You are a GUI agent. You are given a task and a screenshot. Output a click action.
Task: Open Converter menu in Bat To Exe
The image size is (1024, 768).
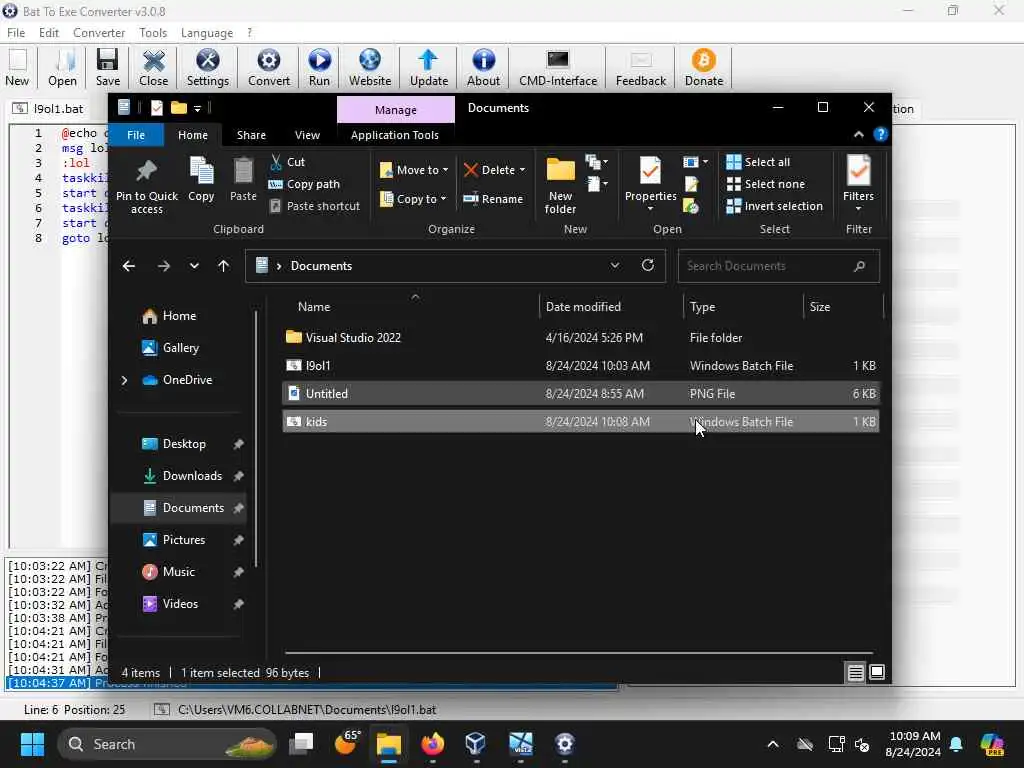tap(99, 33)
